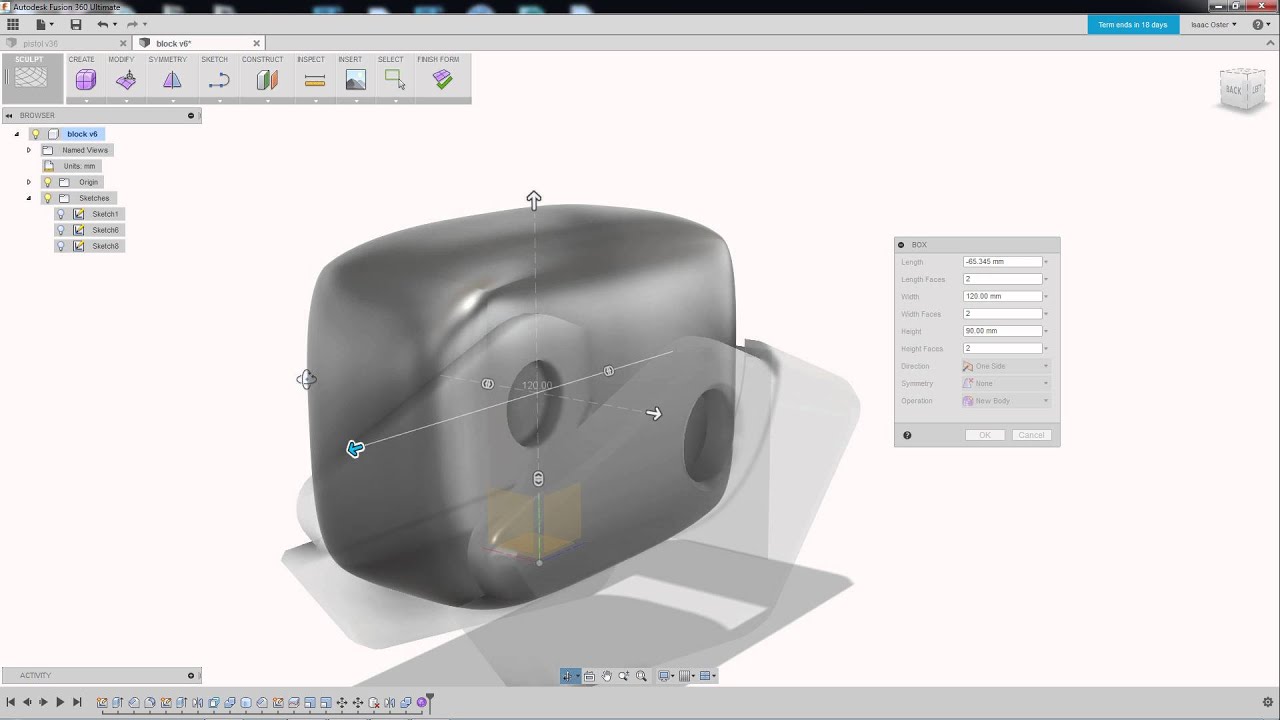Open the File document menu icon
This screenshot has height=720, width=1280.
41,24
